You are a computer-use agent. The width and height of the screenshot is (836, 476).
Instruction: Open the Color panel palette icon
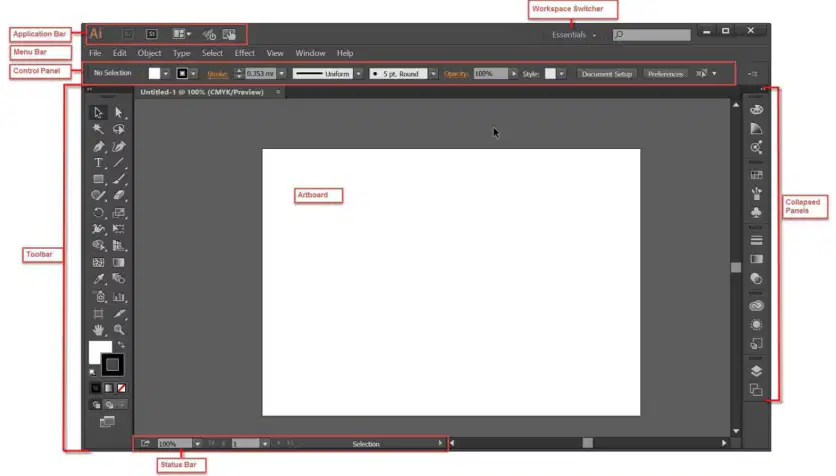756,110
